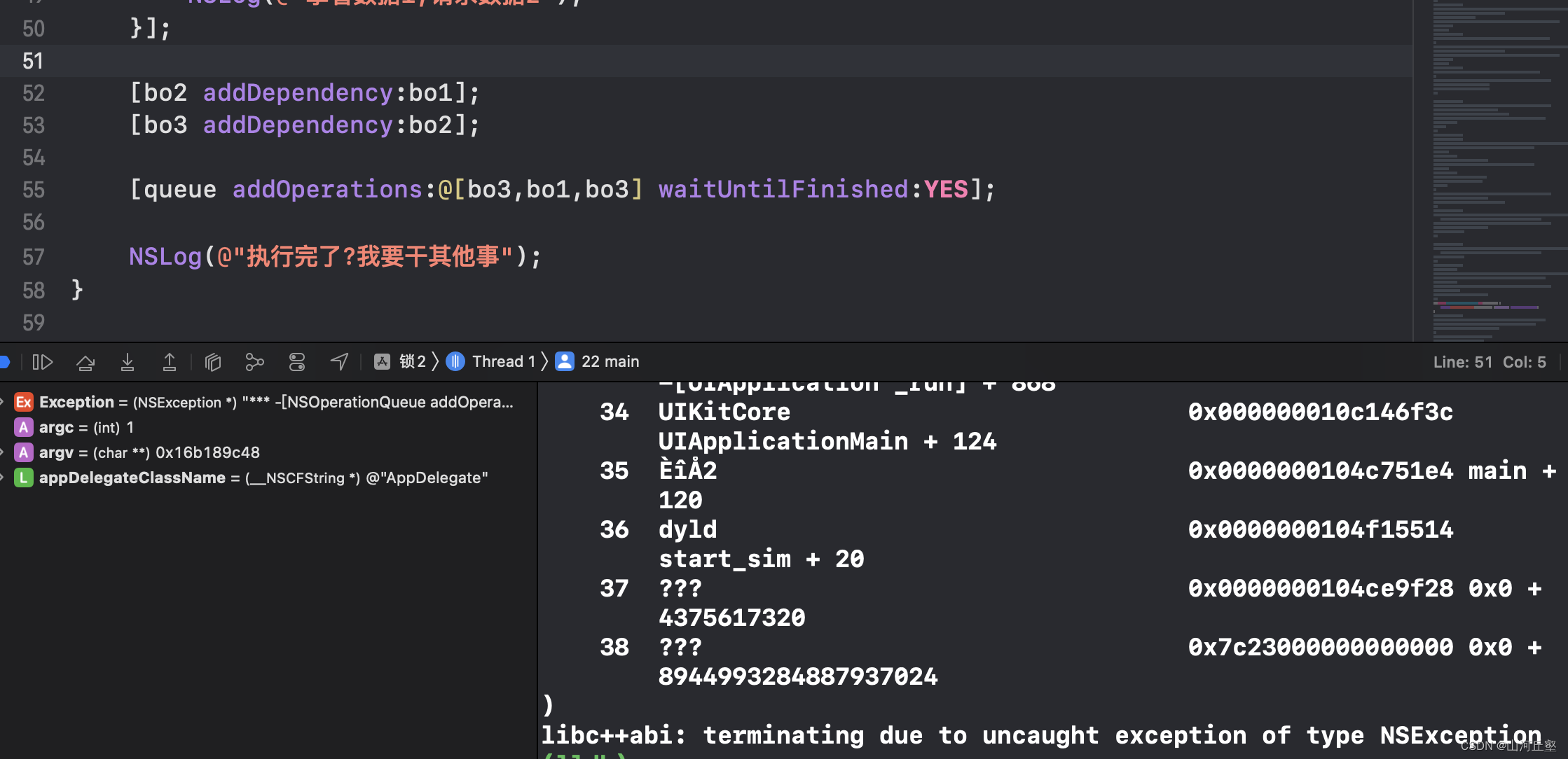Open the Debug Memory Graph tool
Screen dimensions: 1568x759
click(254, 362)
